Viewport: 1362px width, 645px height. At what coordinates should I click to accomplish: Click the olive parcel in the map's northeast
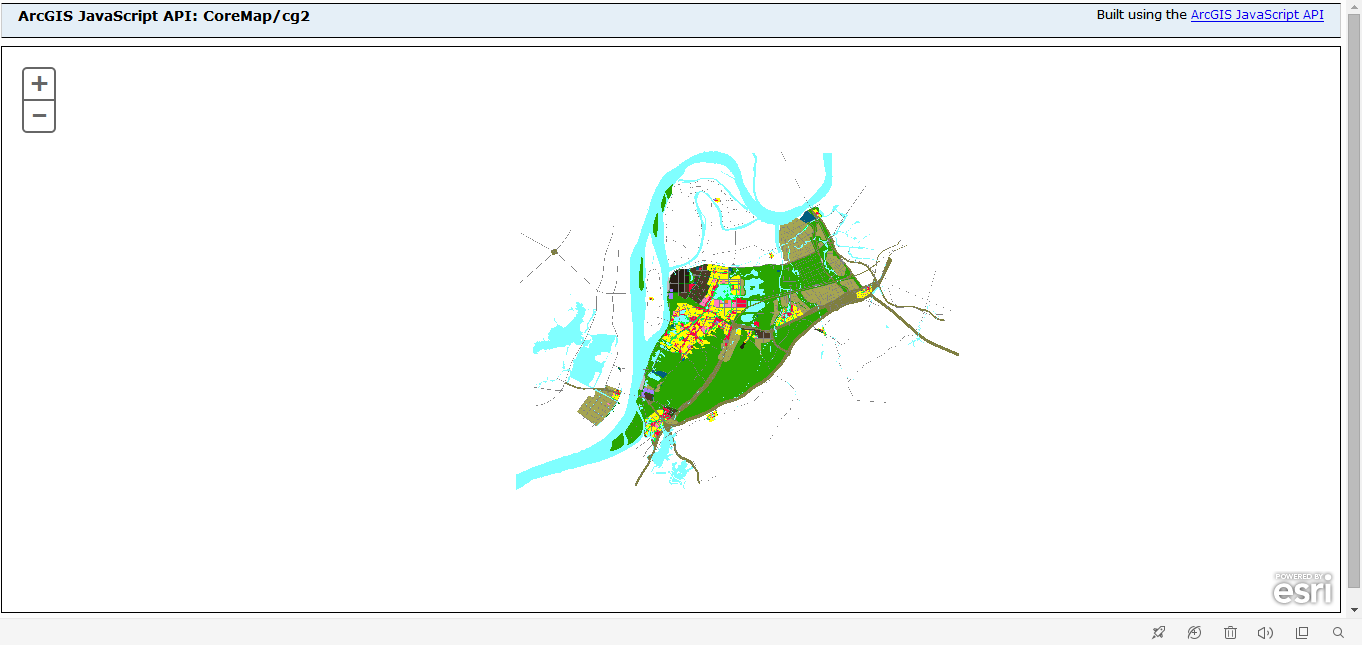point(797,240)
